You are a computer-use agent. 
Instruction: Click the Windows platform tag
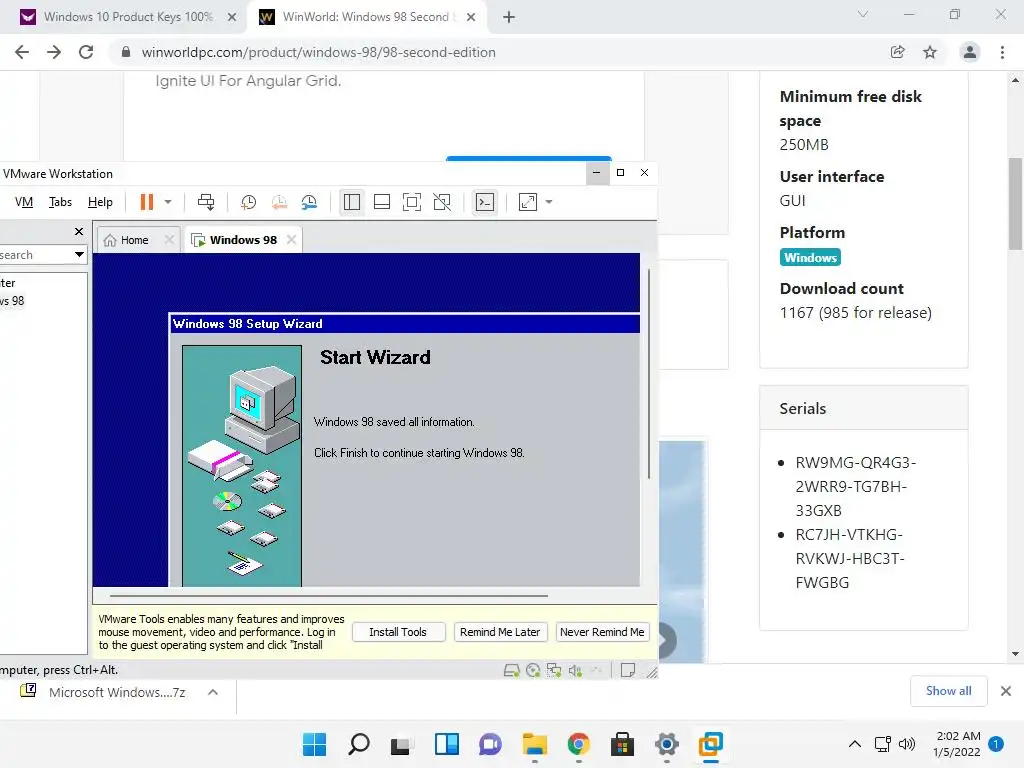(810, 257)
